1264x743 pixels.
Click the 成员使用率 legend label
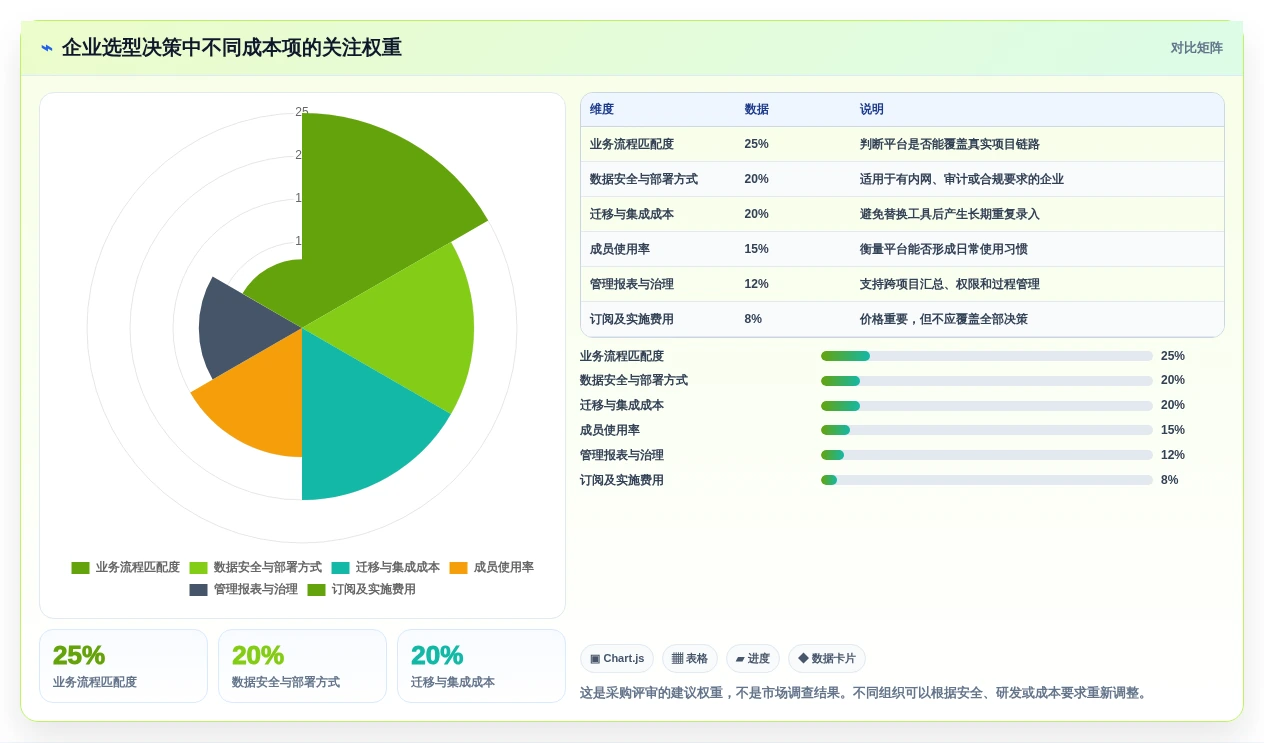click(503, 568)
